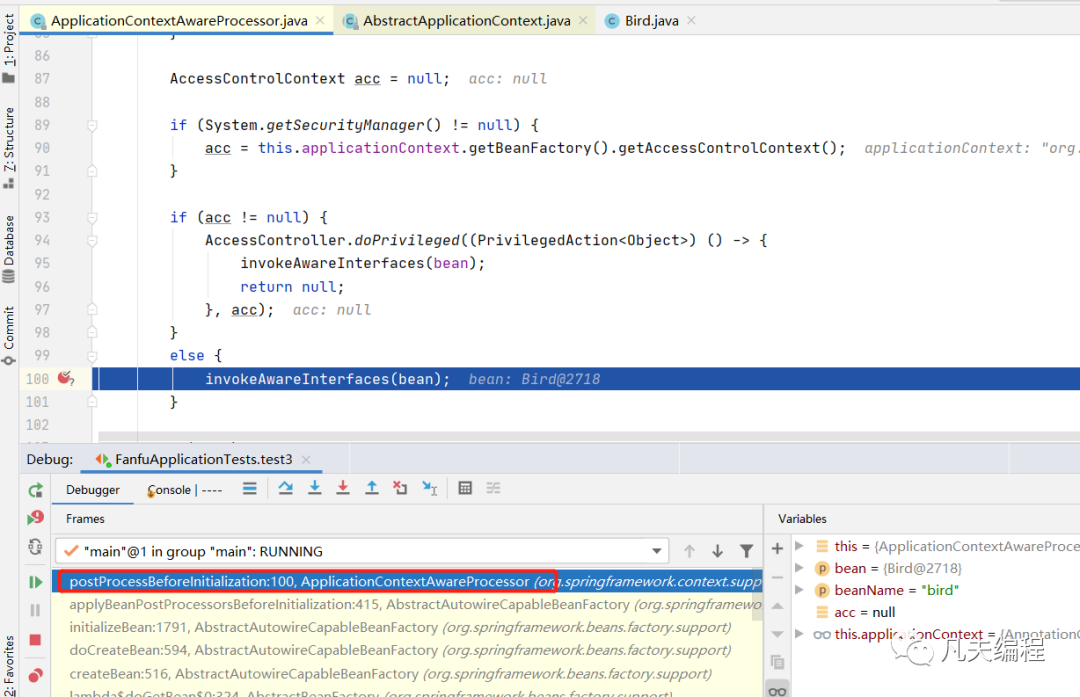Image resolution: width=1080 pixels, height=697 pixels.
Task: Click Step Out in debugger toolbar
Action: 372,488
